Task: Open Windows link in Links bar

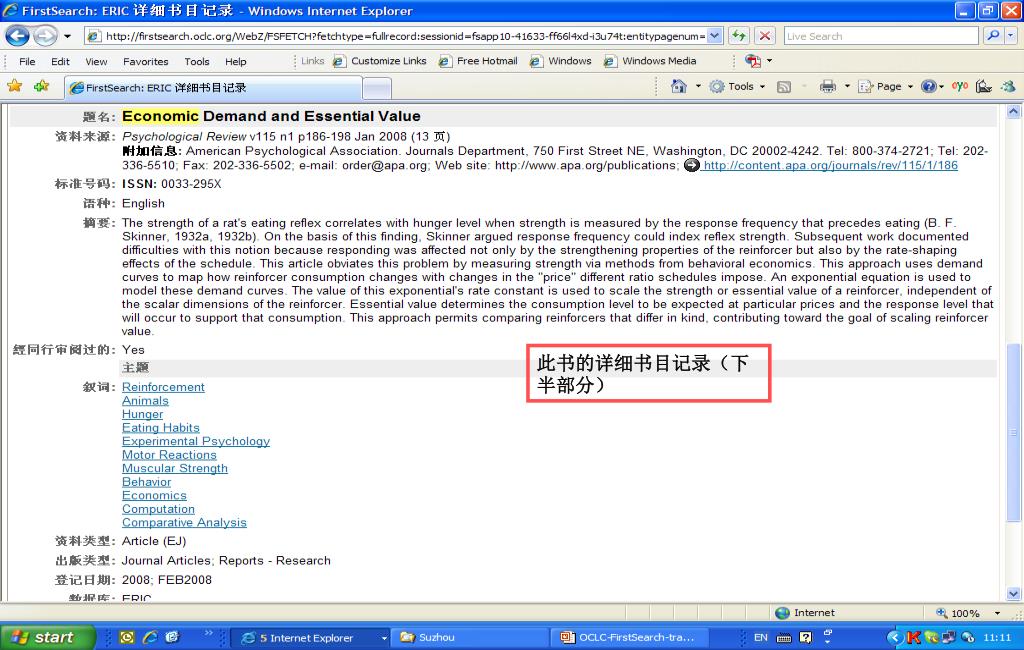Action: tap(560, 61)
